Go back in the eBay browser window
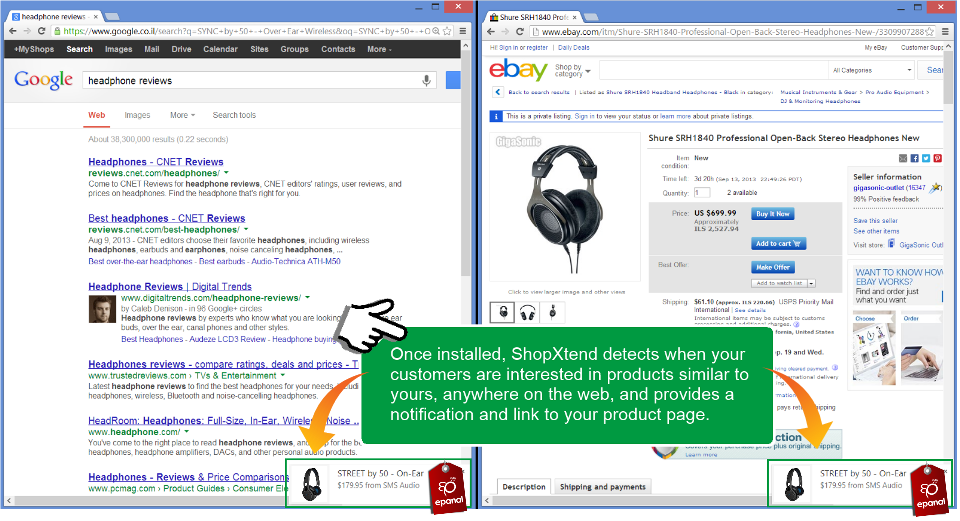Screen dimensions: 960x521 tap(490, 32)
